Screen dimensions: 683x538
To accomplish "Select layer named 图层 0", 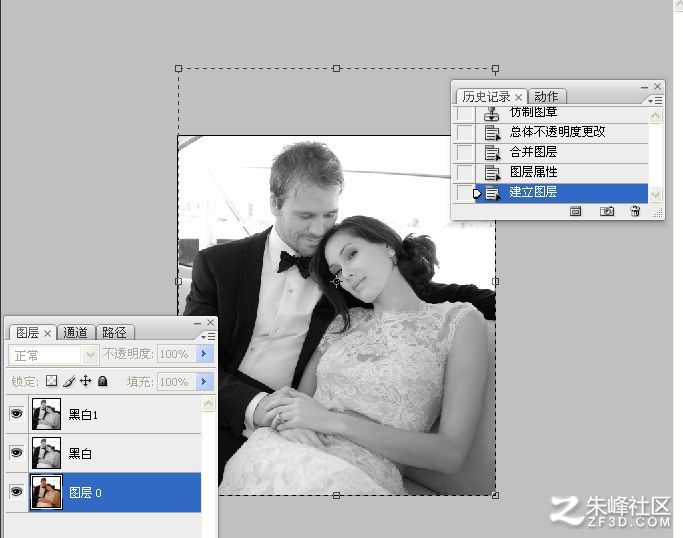I will (x=85, y=493).
